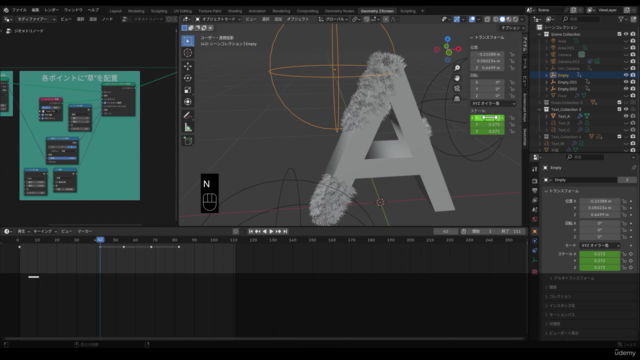This screenshot has width=640, height=360.
Task: Click the red X axis on navigation gizmo
Action: [x=458, y=49]
